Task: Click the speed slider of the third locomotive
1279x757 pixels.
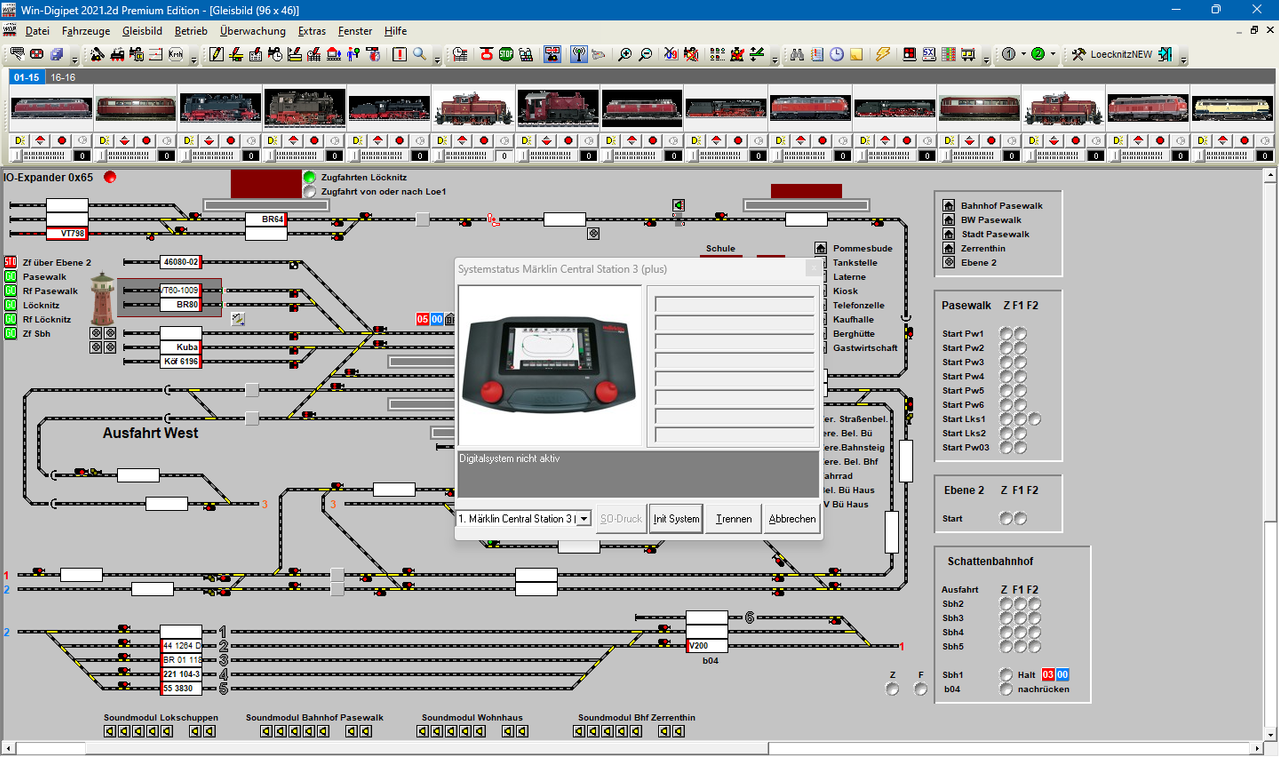Action: click(x=210, y=155)
